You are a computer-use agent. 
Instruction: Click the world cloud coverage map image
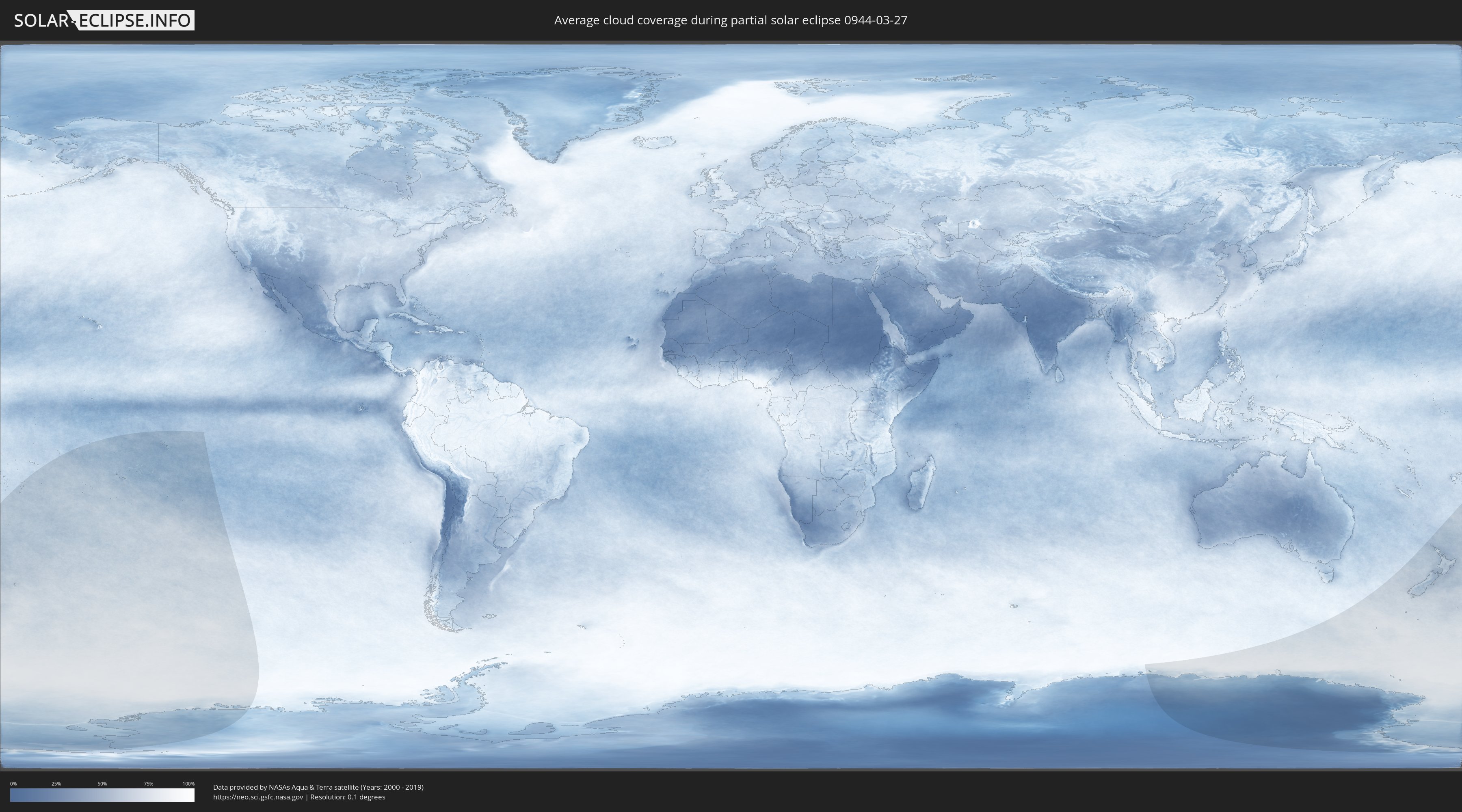click(731, 406)
